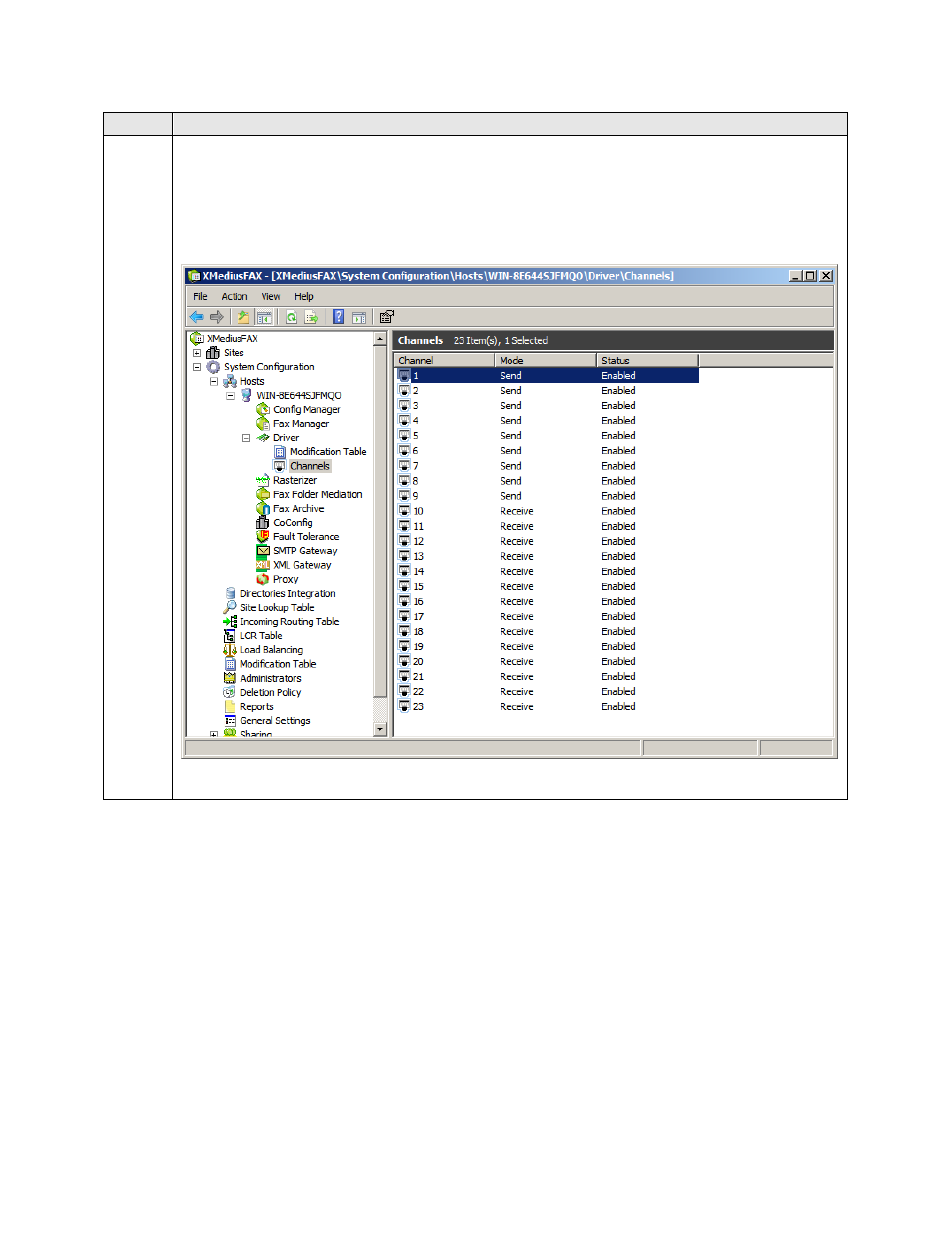Image resolution: width=952 pixels, height=1233 pixels.
Task: Click the Up One Level toolbar icon
Action: tap(243, 317)
